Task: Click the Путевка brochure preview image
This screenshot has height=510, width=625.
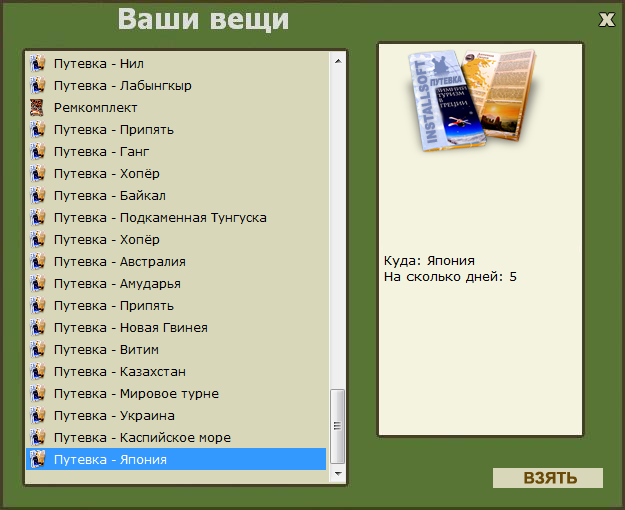Action: pyautogui.click(x=472, y=100)
